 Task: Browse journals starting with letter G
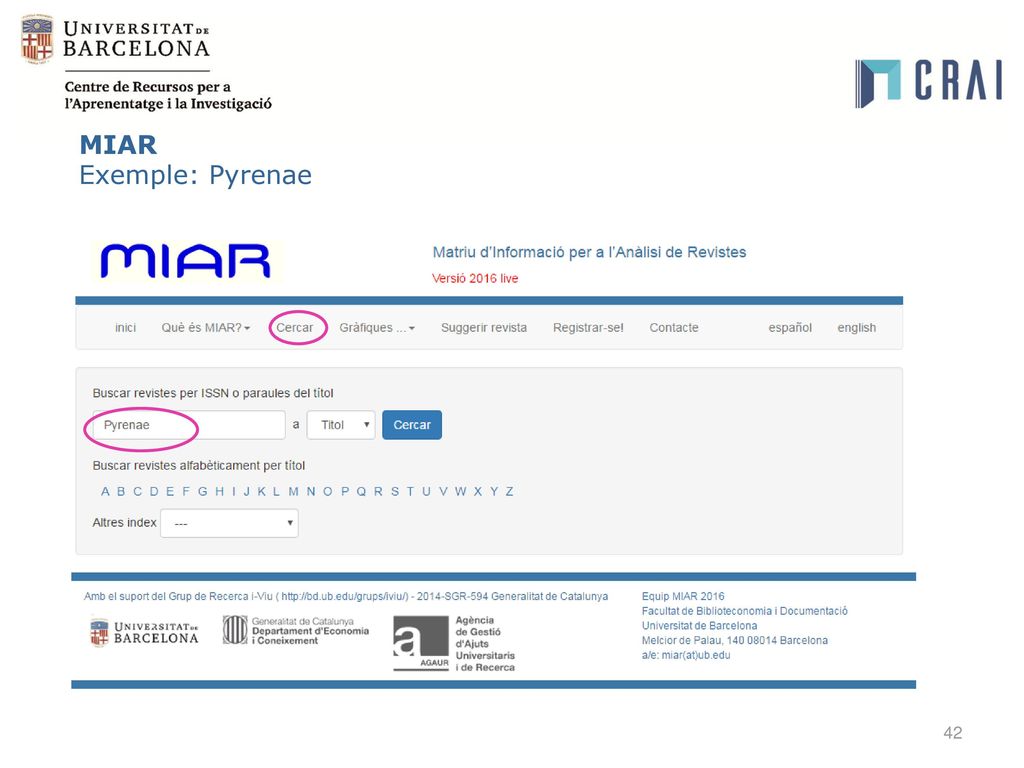click(202, 492)
